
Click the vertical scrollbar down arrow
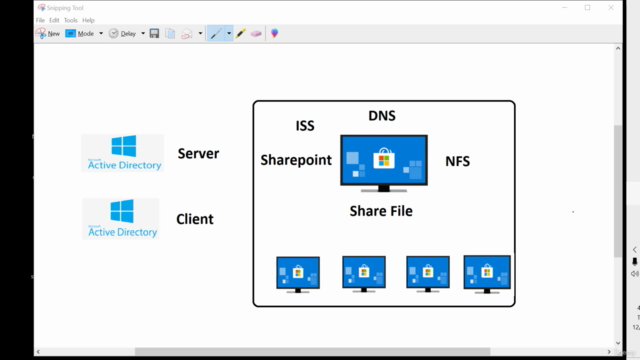click(x=618, y=343)
